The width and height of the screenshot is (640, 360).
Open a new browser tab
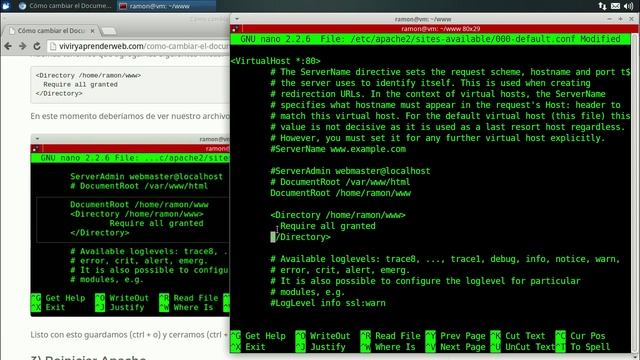pos(109,31)
